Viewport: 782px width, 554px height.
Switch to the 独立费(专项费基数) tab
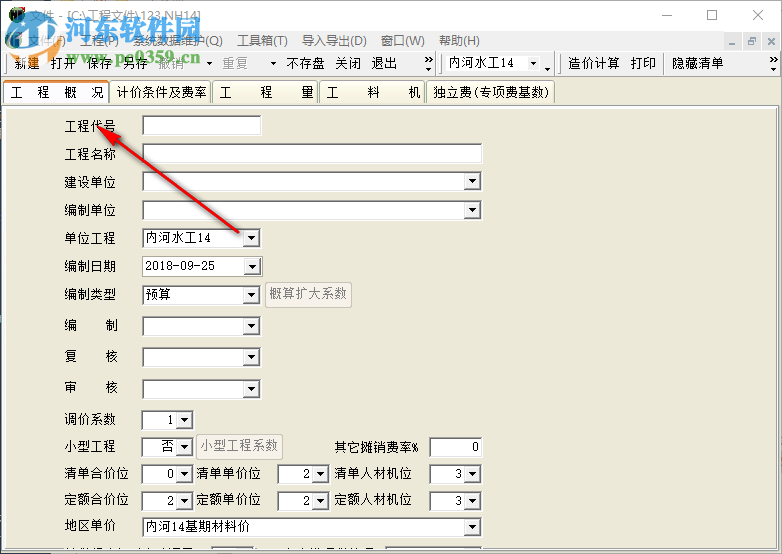[x=491, y=92]
